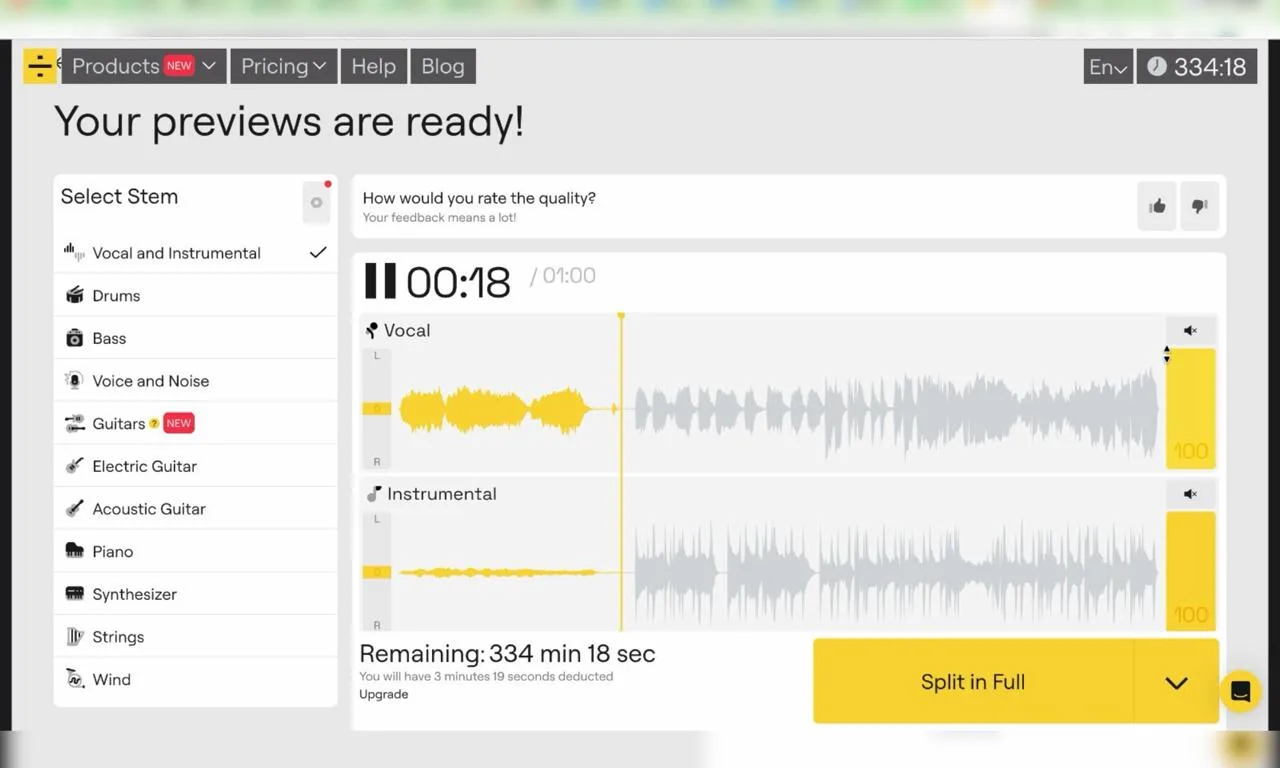
Task: Click the music note icon beside Instrumental
Action: (374, 494)
